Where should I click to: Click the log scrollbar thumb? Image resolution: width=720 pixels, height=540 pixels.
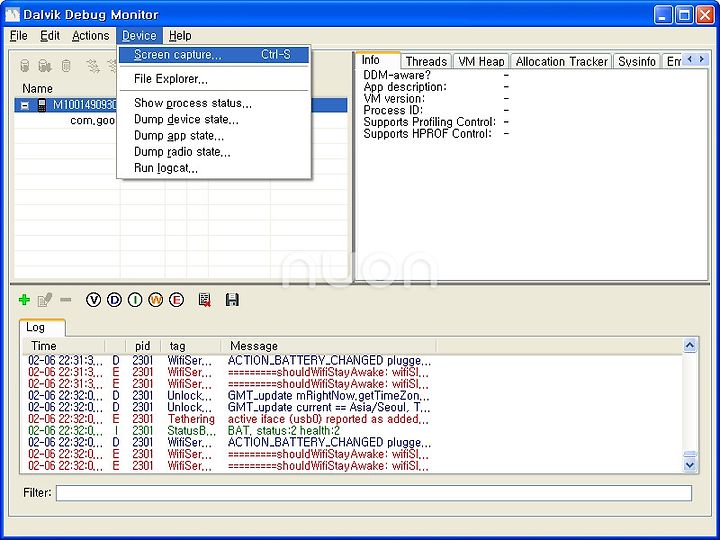[x=690, y=454]
